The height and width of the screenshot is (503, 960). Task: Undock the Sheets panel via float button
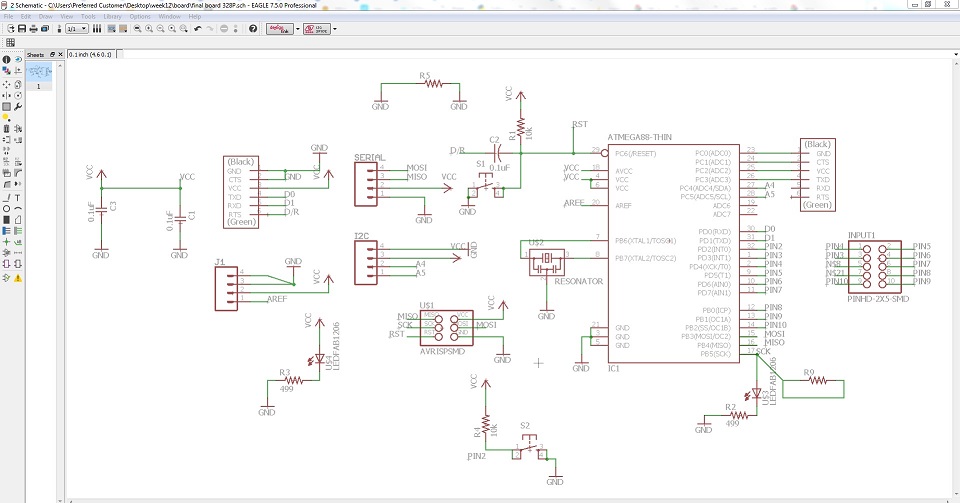[x=53, y=53]
